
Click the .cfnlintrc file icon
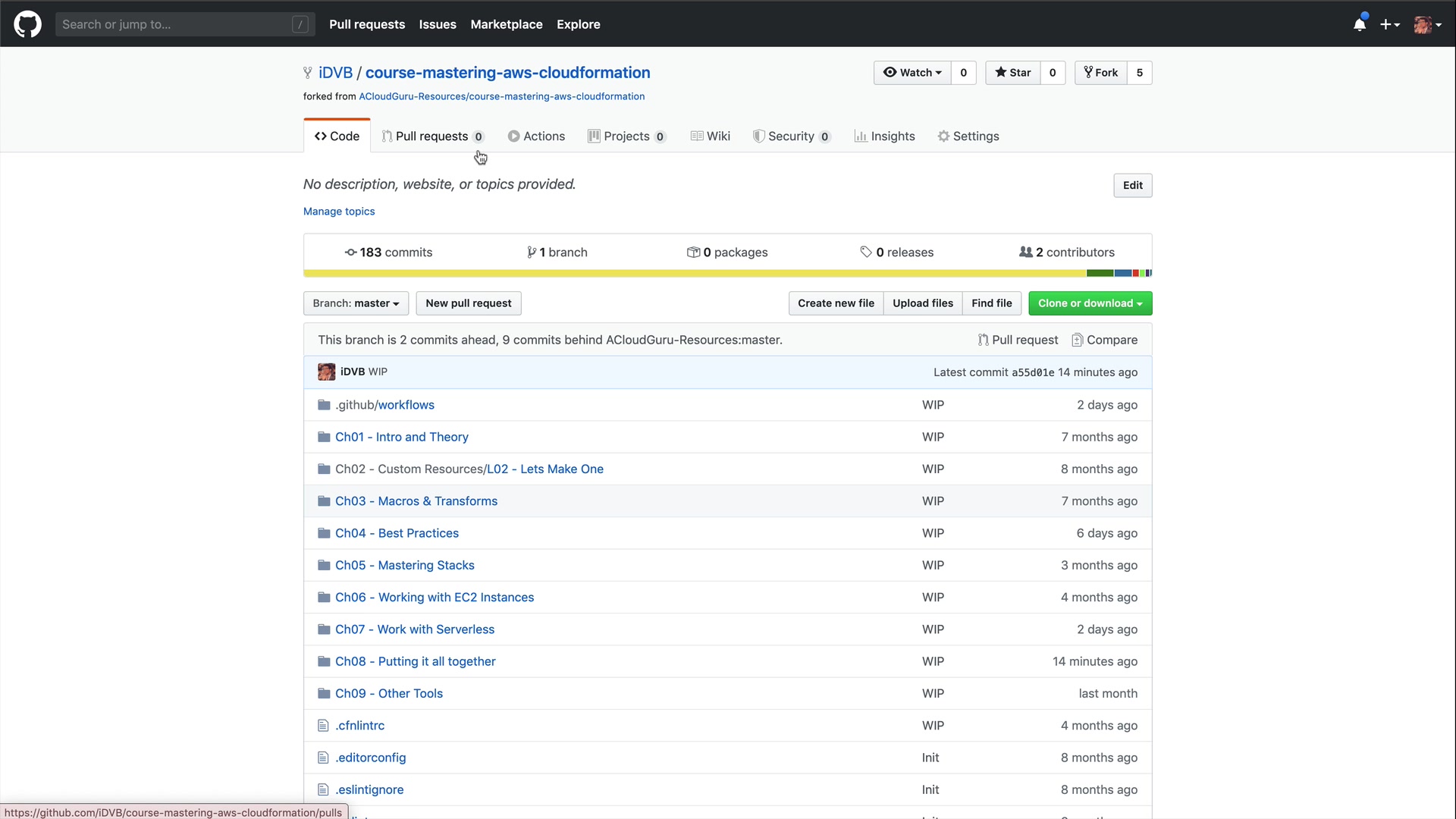323,726
